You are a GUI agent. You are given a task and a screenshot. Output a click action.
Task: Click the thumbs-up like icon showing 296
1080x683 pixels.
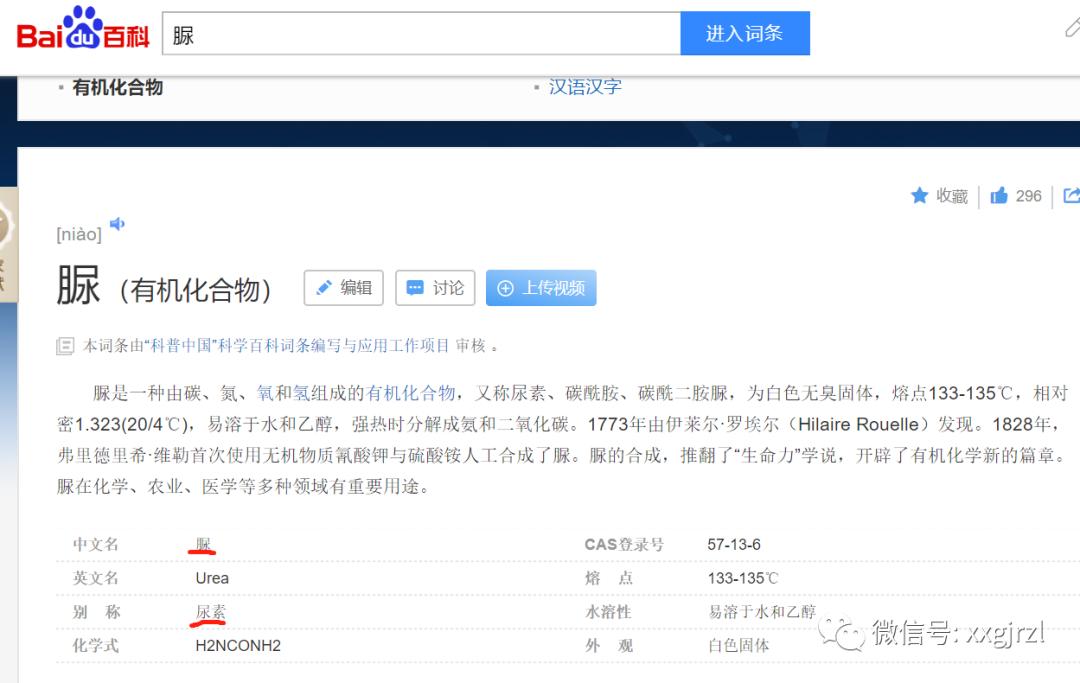(x=999, y=195)
